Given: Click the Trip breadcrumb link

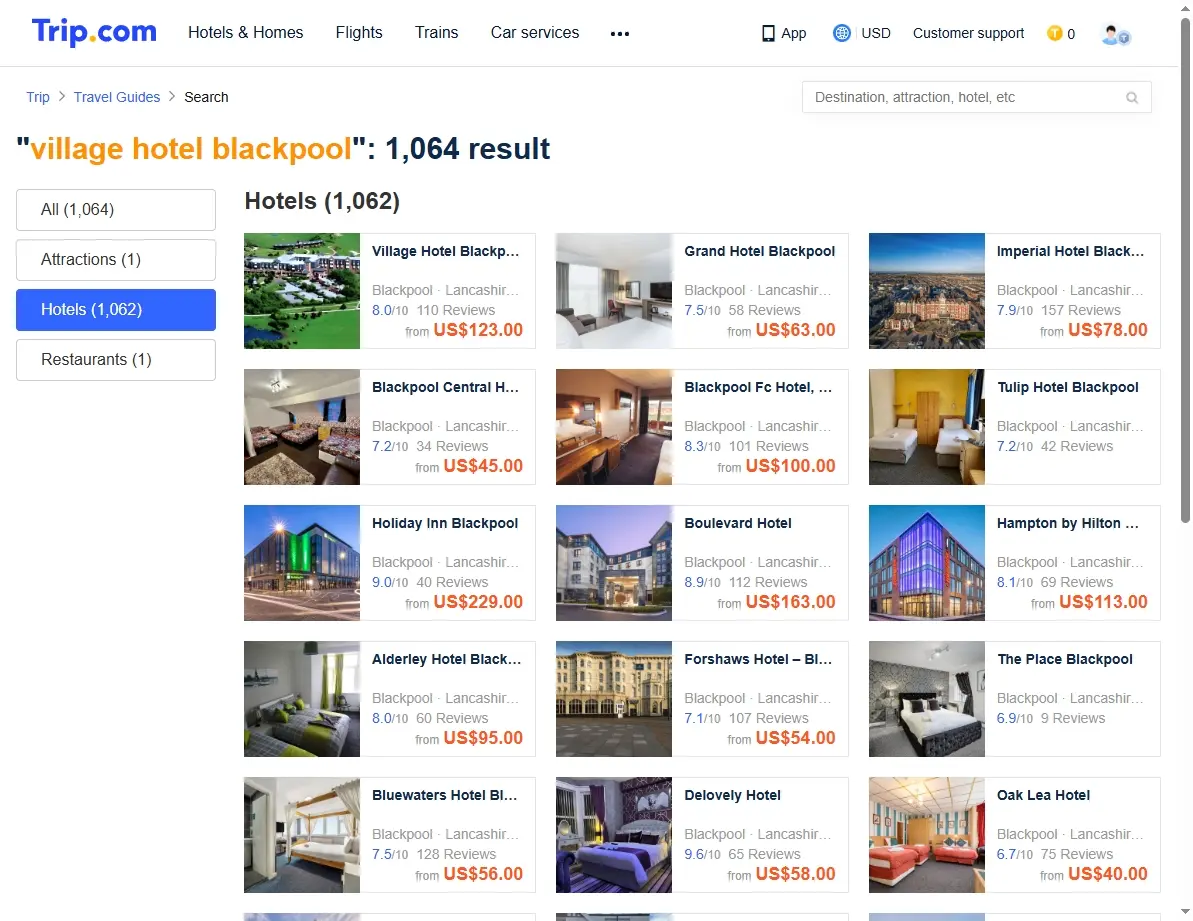Looking at the screenshot, I should [x=38, y=97].
